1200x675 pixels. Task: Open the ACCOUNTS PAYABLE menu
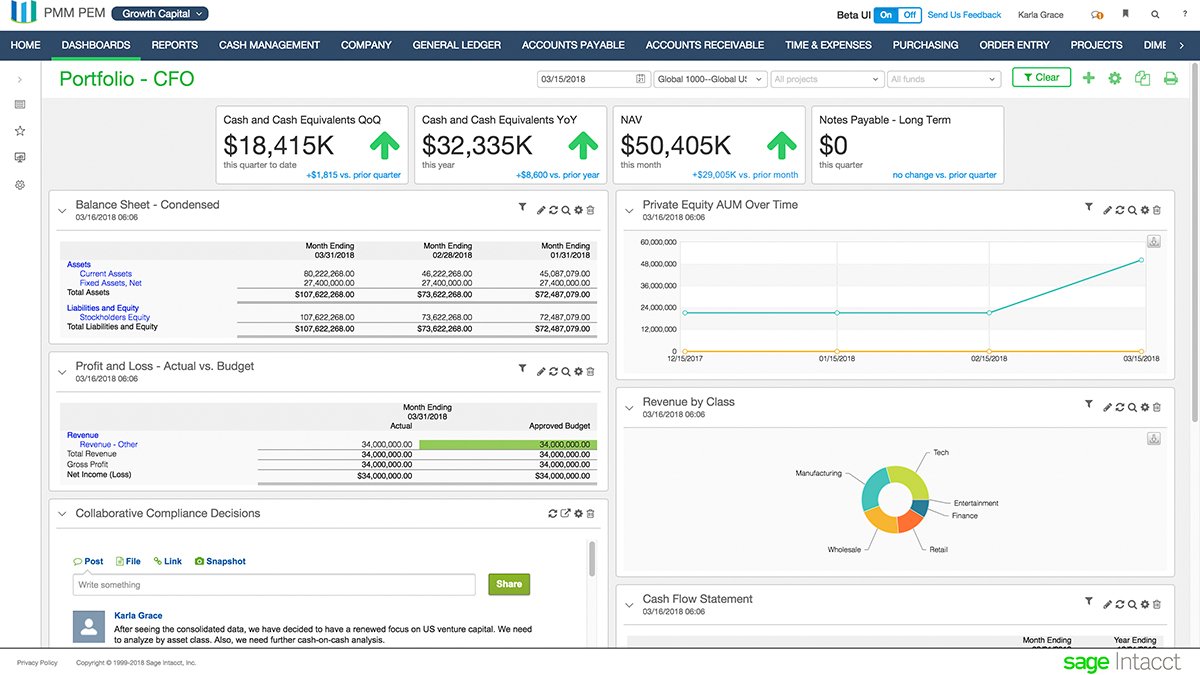(x=572, y=45)
